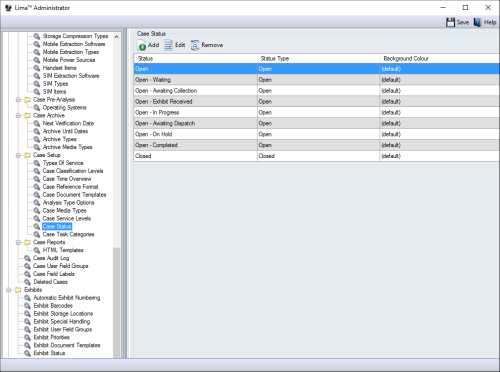Open Exhibit Storage Locations tree item
This screenshot has width=500, height=372.
click(63, 314)
